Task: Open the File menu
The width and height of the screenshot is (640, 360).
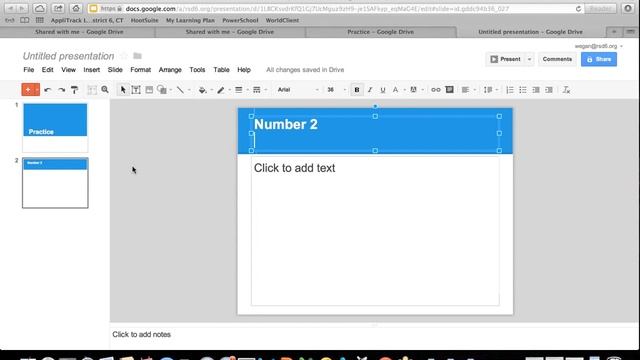Action: (29, 70)
